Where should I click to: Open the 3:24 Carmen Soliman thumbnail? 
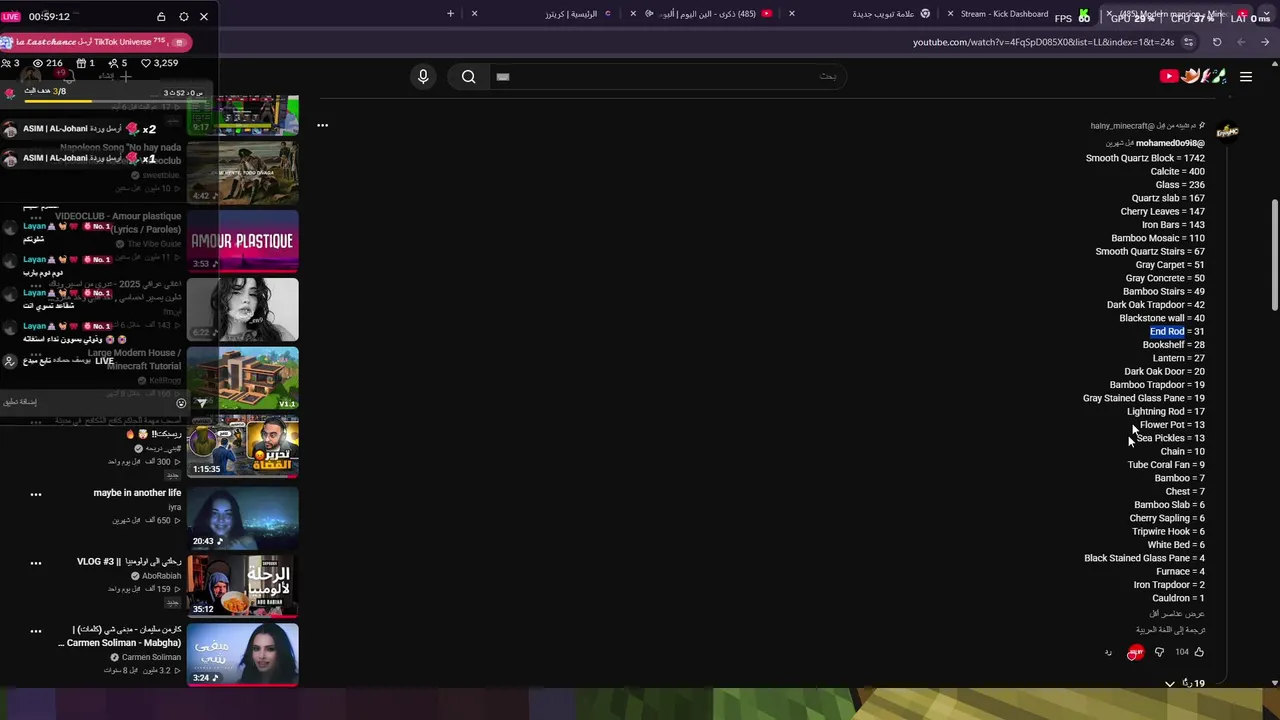coord(242,655)
